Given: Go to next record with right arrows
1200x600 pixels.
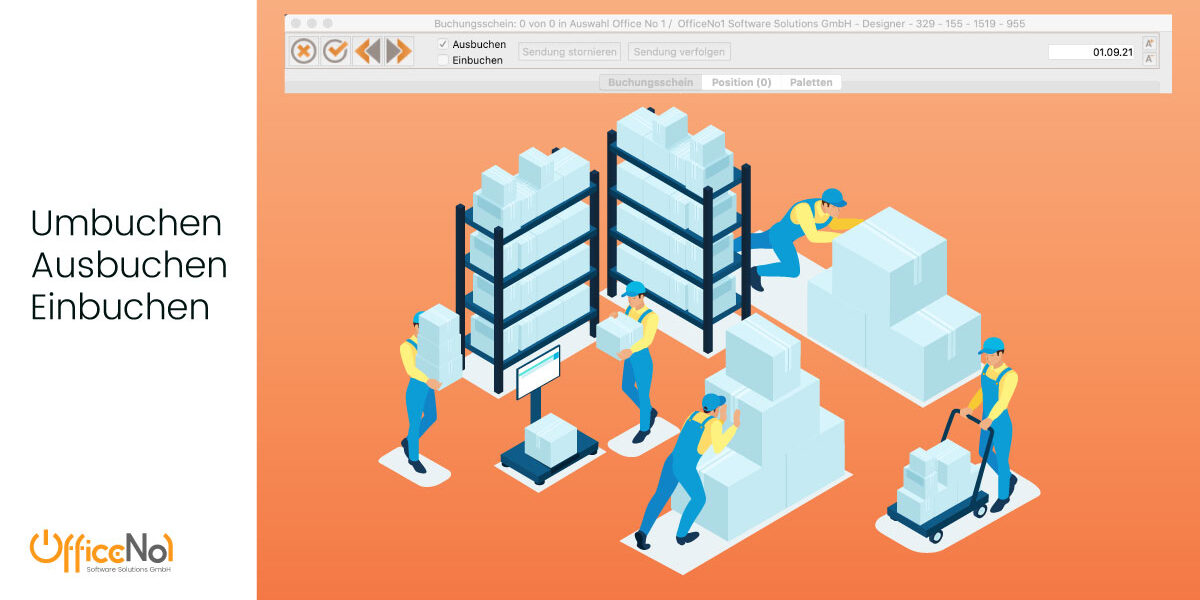Looking at the screenshot, I should click(x=398, y=51).
